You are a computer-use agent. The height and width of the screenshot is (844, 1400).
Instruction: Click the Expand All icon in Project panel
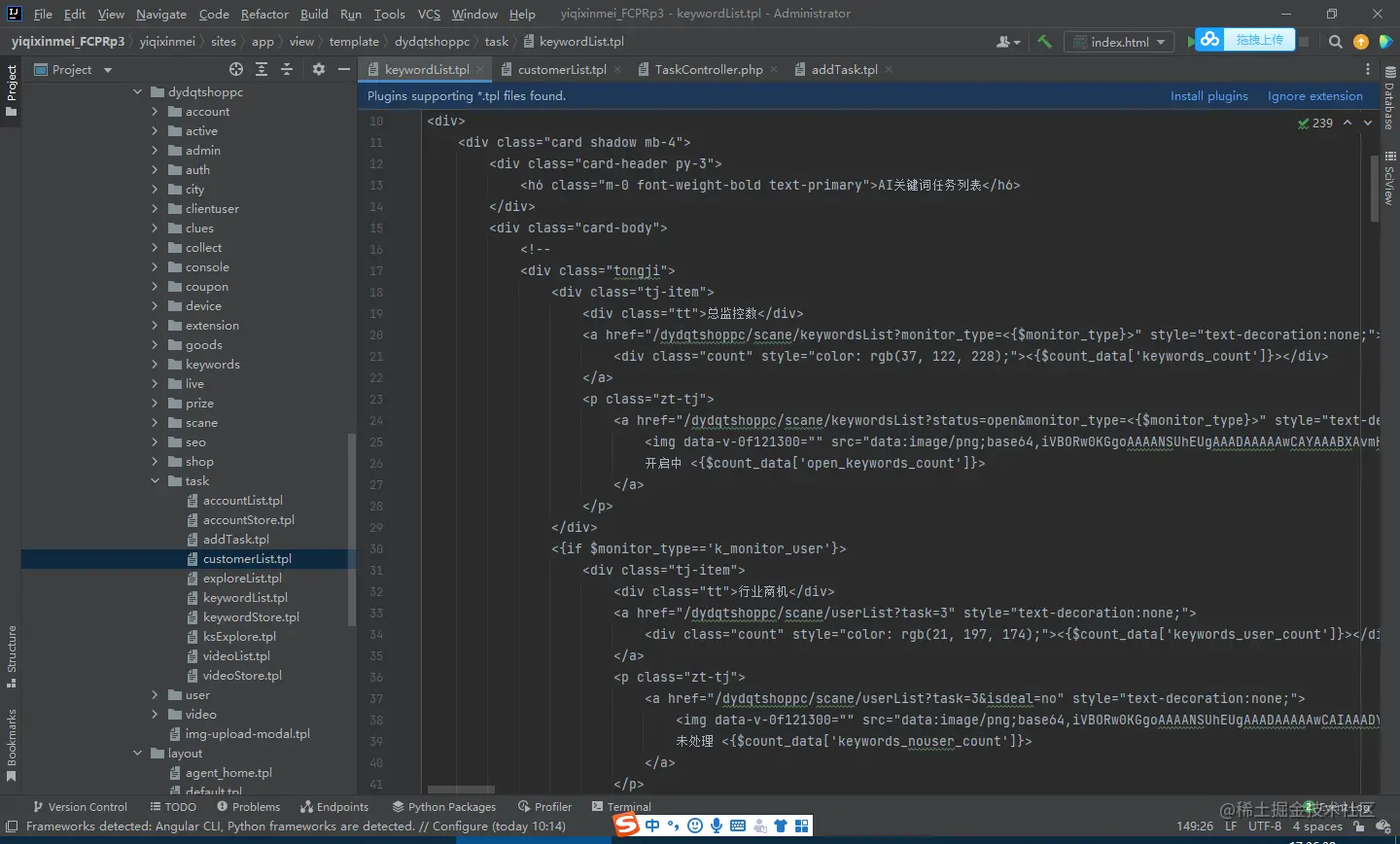(262, 69)
